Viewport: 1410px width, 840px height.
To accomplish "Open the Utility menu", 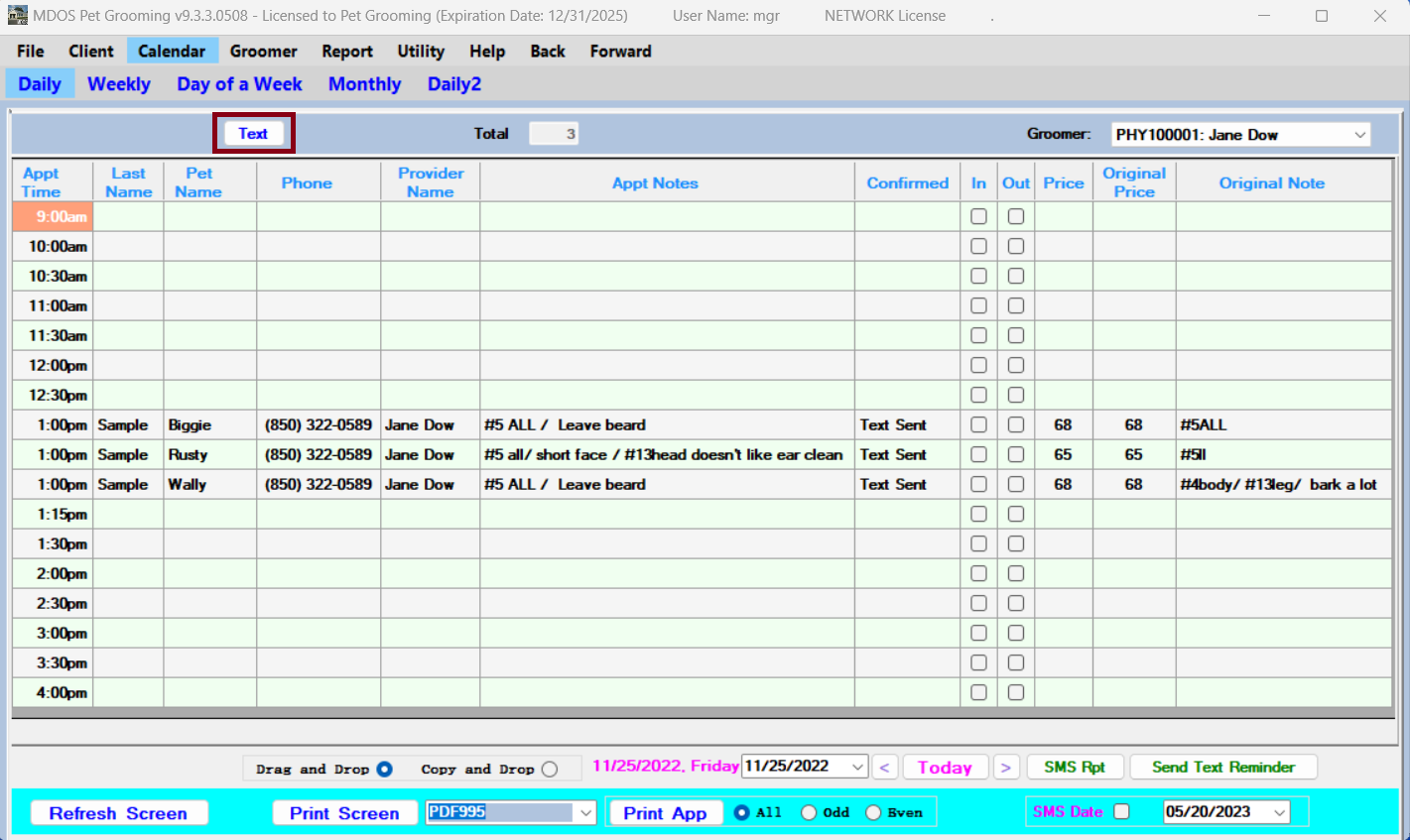I will point(420,51).
